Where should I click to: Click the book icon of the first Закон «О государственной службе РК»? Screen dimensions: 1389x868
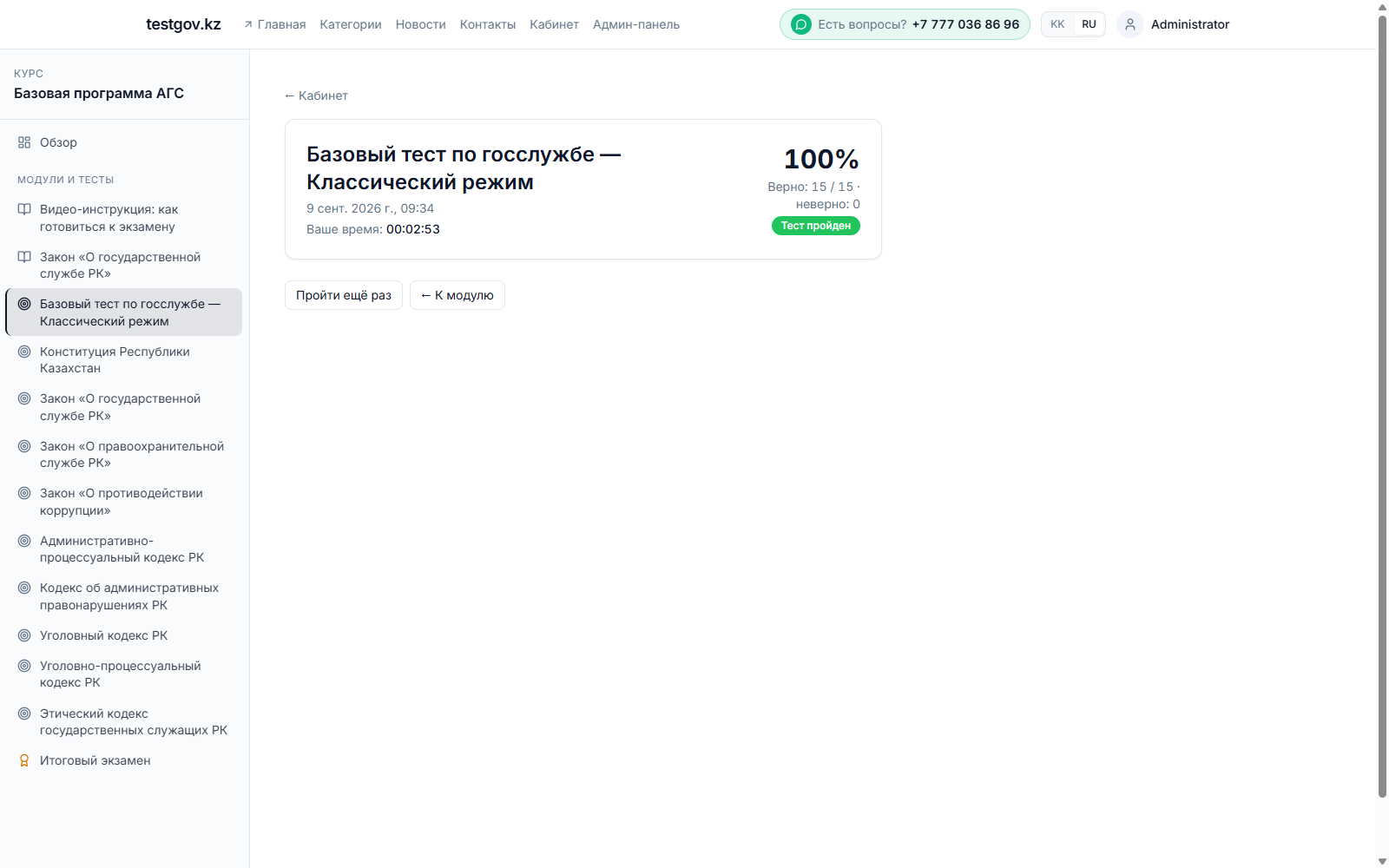24,257
